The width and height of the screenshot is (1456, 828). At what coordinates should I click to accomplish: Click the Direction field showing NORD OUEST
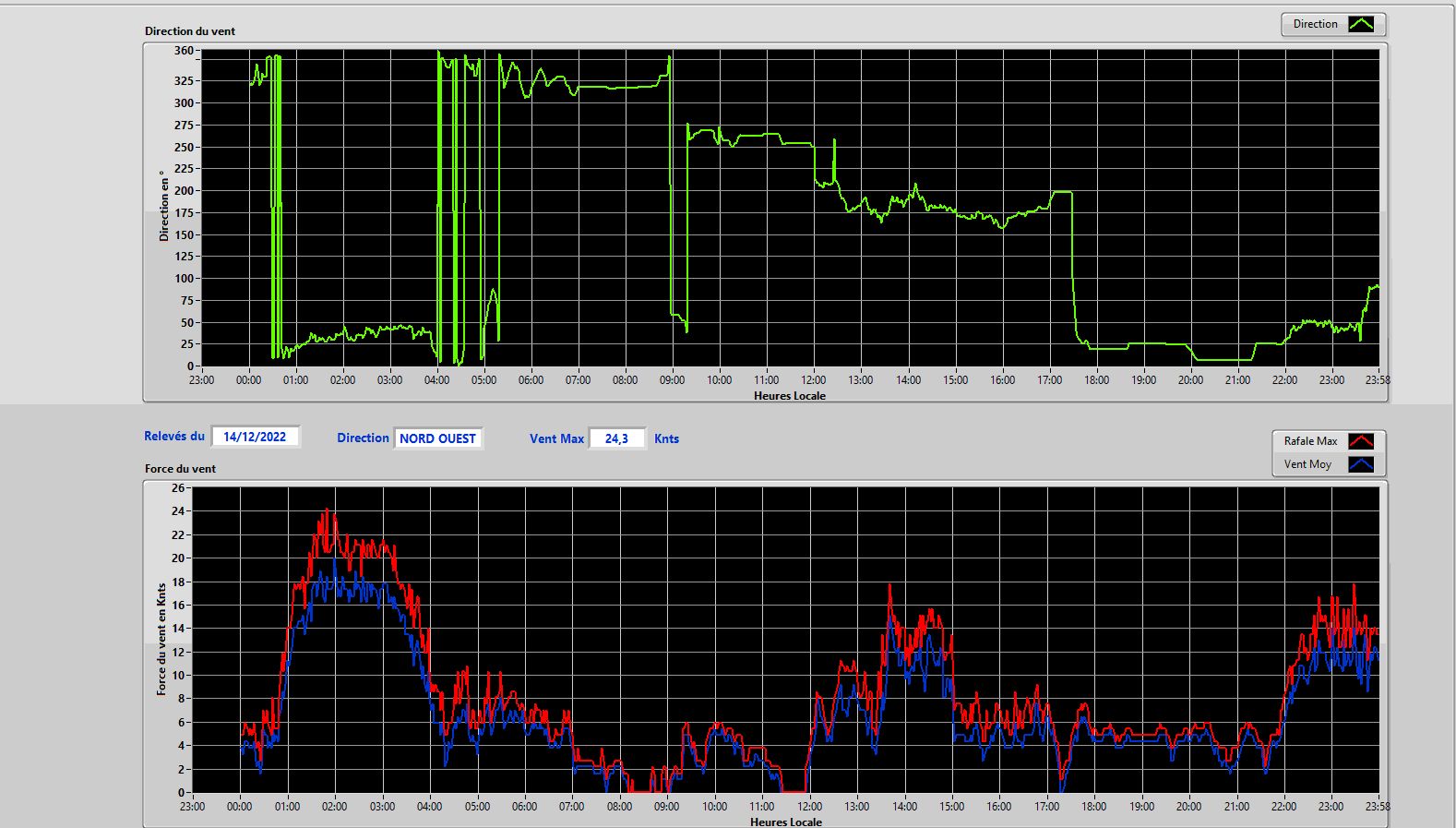pos(437,438)
